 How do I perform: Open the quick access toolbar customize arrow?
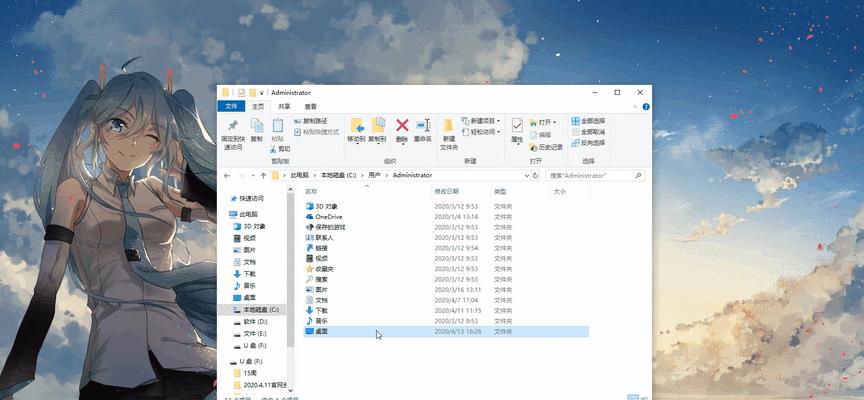click(262, 93)
